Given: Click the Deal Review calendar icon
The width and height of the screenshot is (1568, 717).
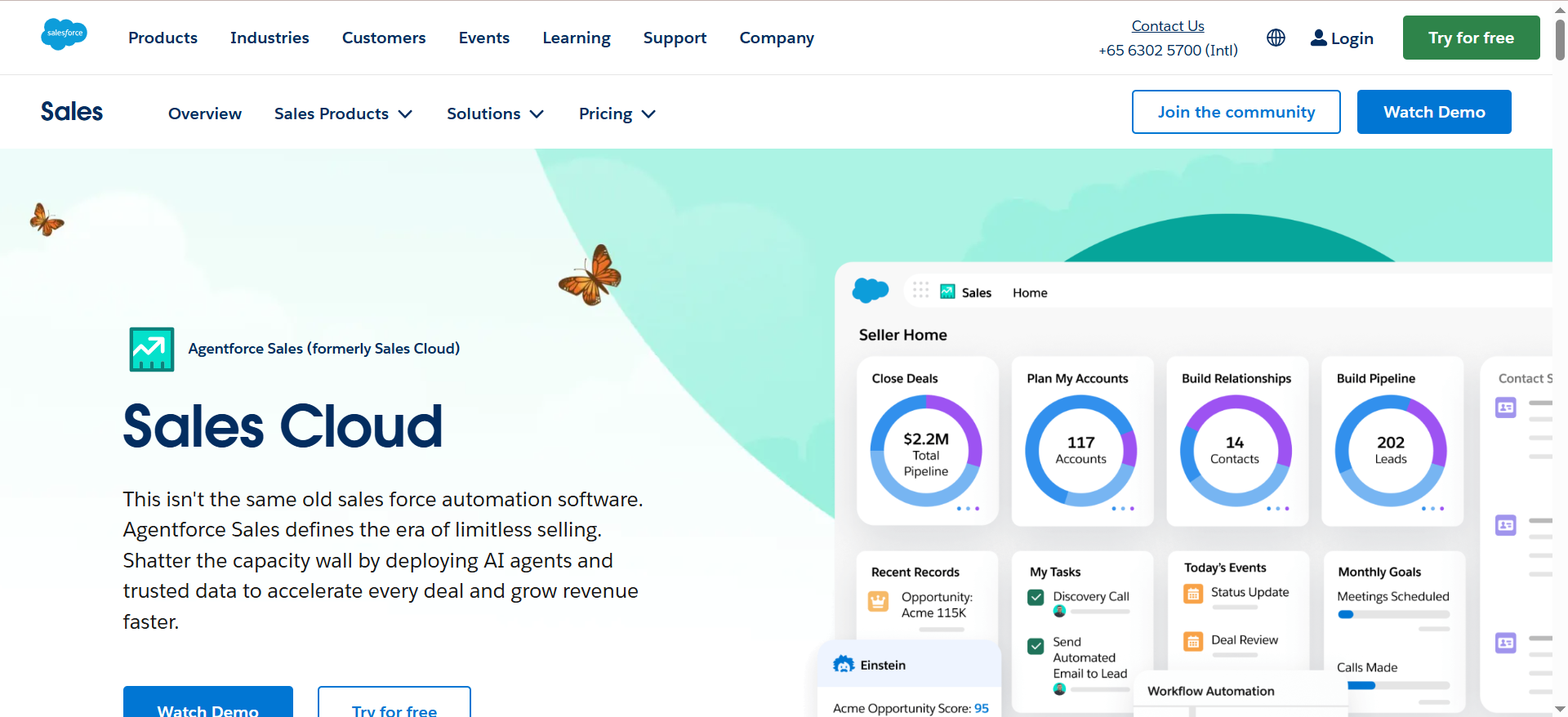Looking at the screenshot, I should pyautogui.click(x=1193, y=641).
